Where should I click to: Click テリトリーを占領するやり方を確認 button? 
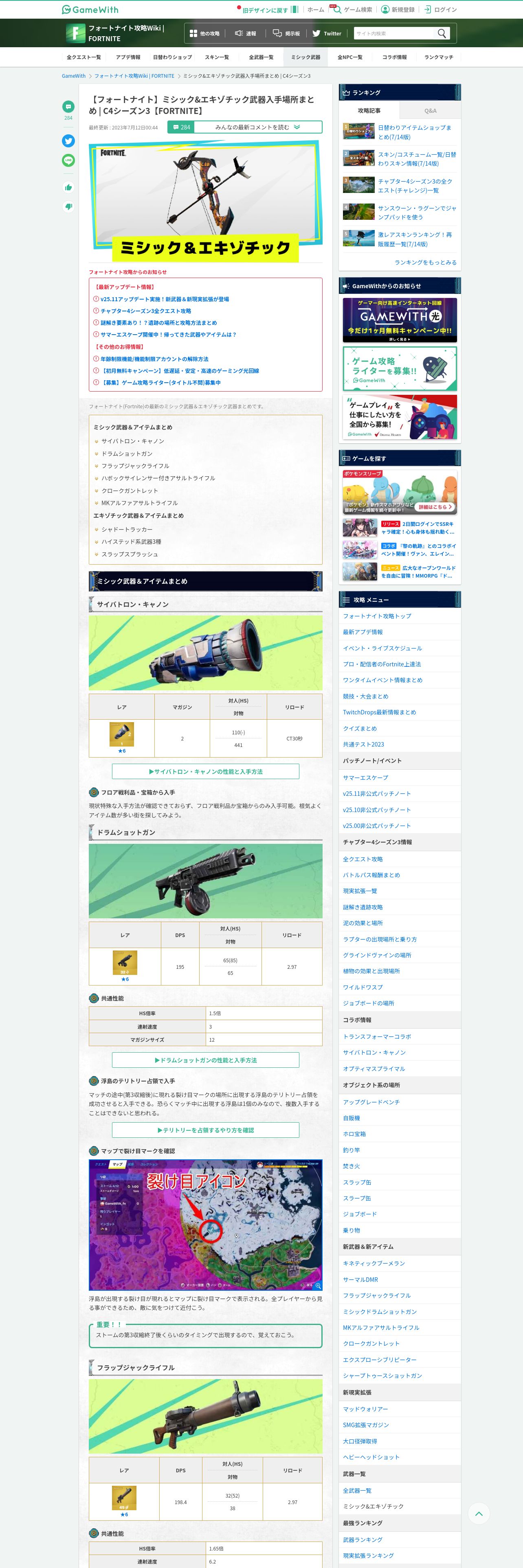pos(206,1130)
